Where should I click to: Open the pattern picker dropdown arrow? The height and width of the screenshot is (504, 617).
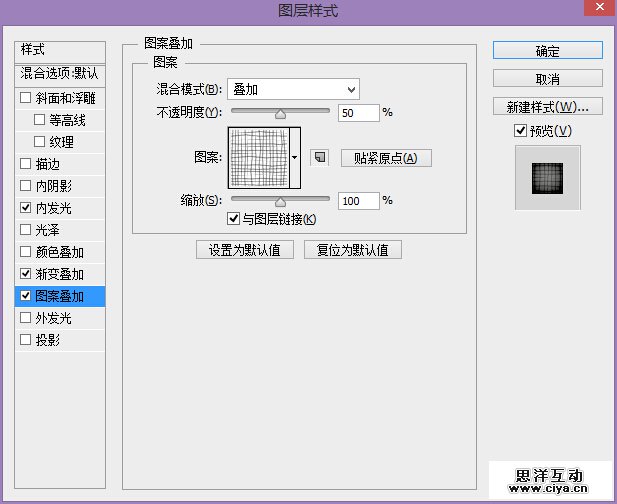pyautogui.click(x=295, y=157)
